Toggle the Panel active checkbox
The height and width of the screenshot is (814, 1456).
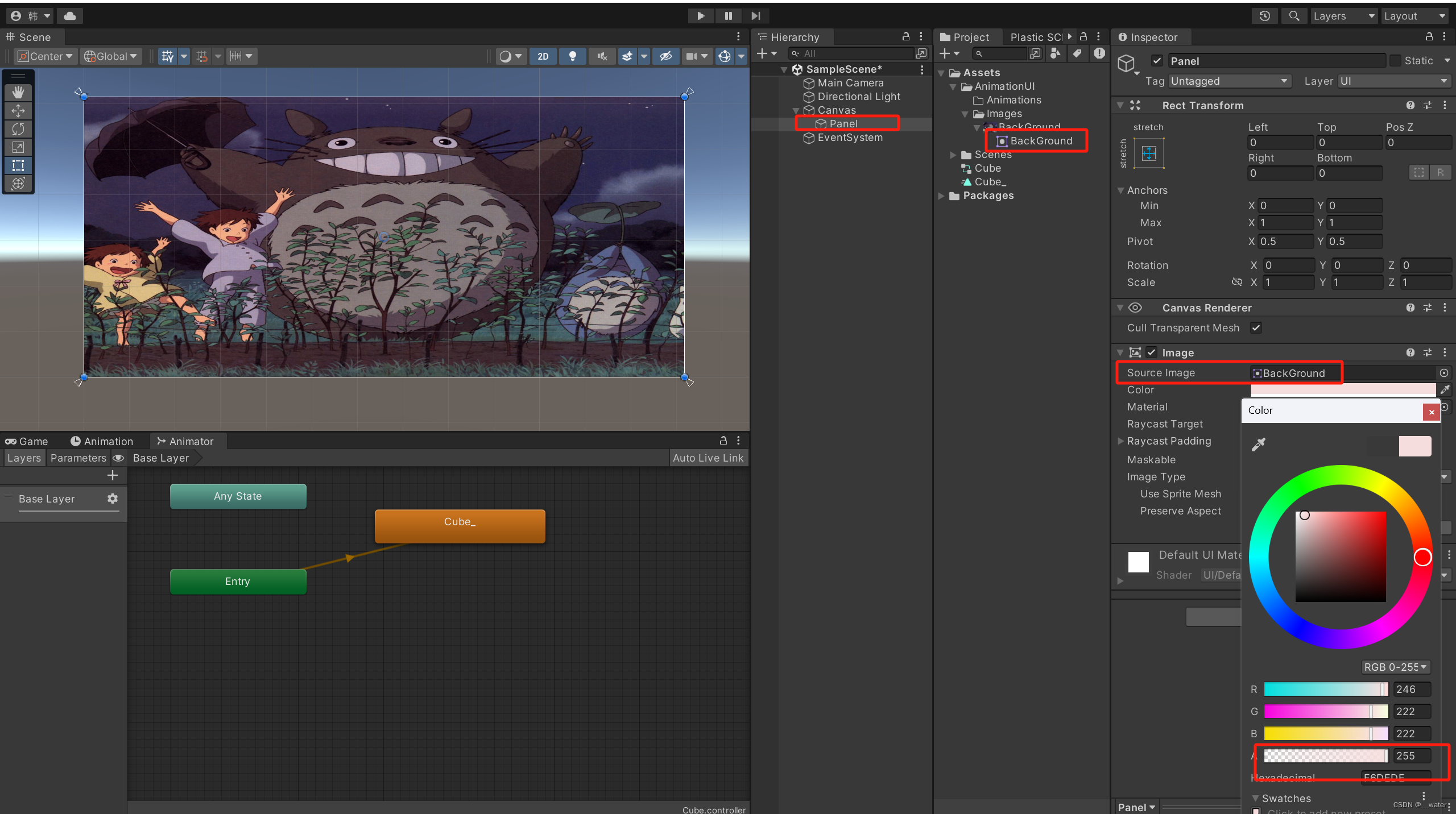click(x=1157, y=61)
